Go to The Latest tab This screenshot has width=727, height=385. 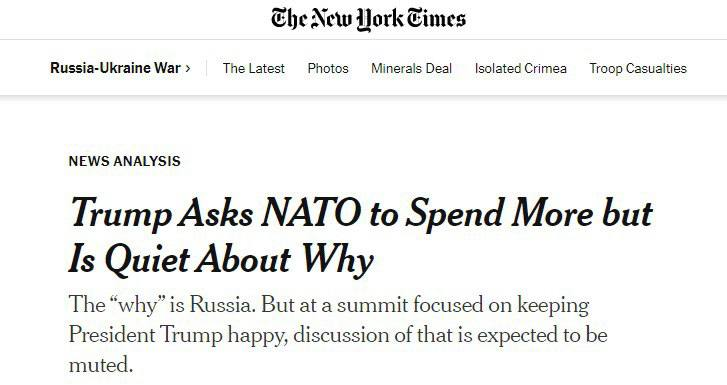coord(254,69)
